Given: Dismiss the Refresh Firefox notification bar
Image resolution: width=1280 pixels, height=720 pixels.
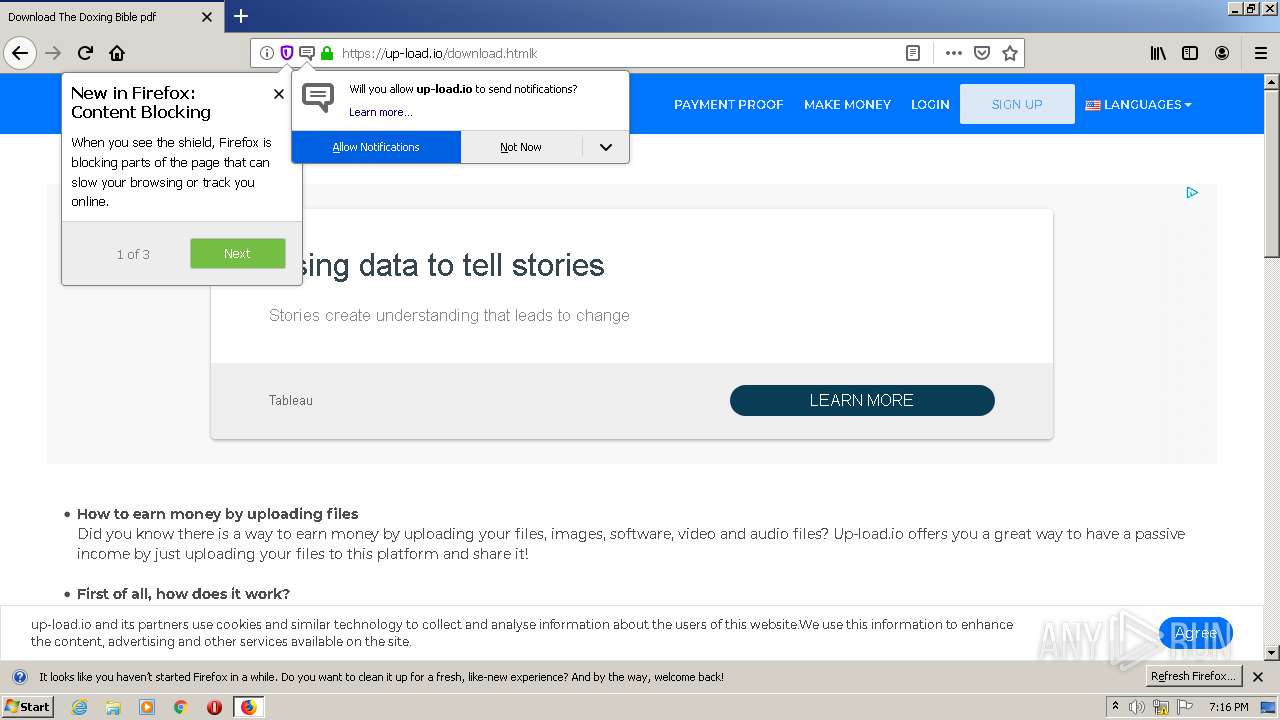Looking at the screenshot, I should [x=1258, y=677].
